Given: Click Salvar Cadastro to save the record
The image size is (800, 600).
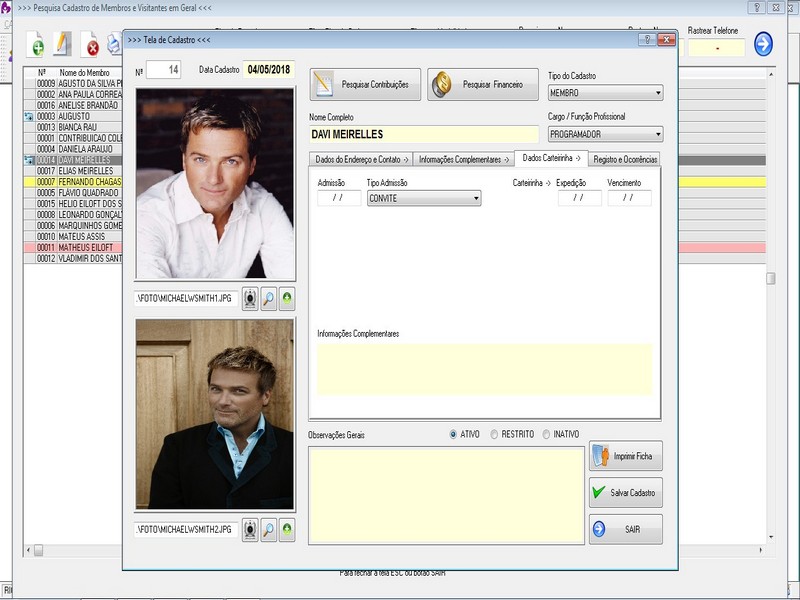Looking at the screenshot, I should point(626,493).
